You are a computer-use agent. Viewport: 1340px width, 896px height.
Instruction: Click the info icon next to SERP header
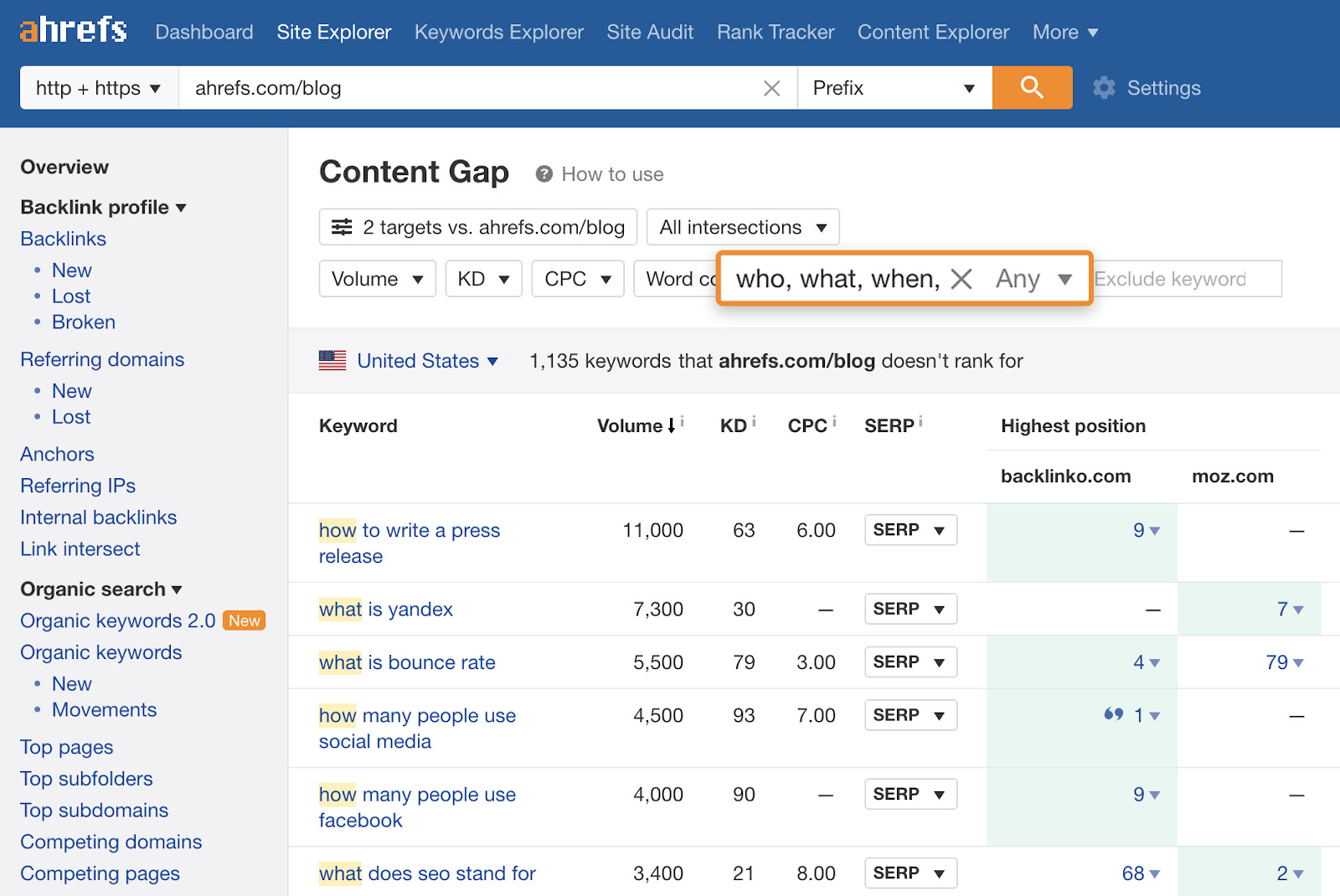coord(921,421)
